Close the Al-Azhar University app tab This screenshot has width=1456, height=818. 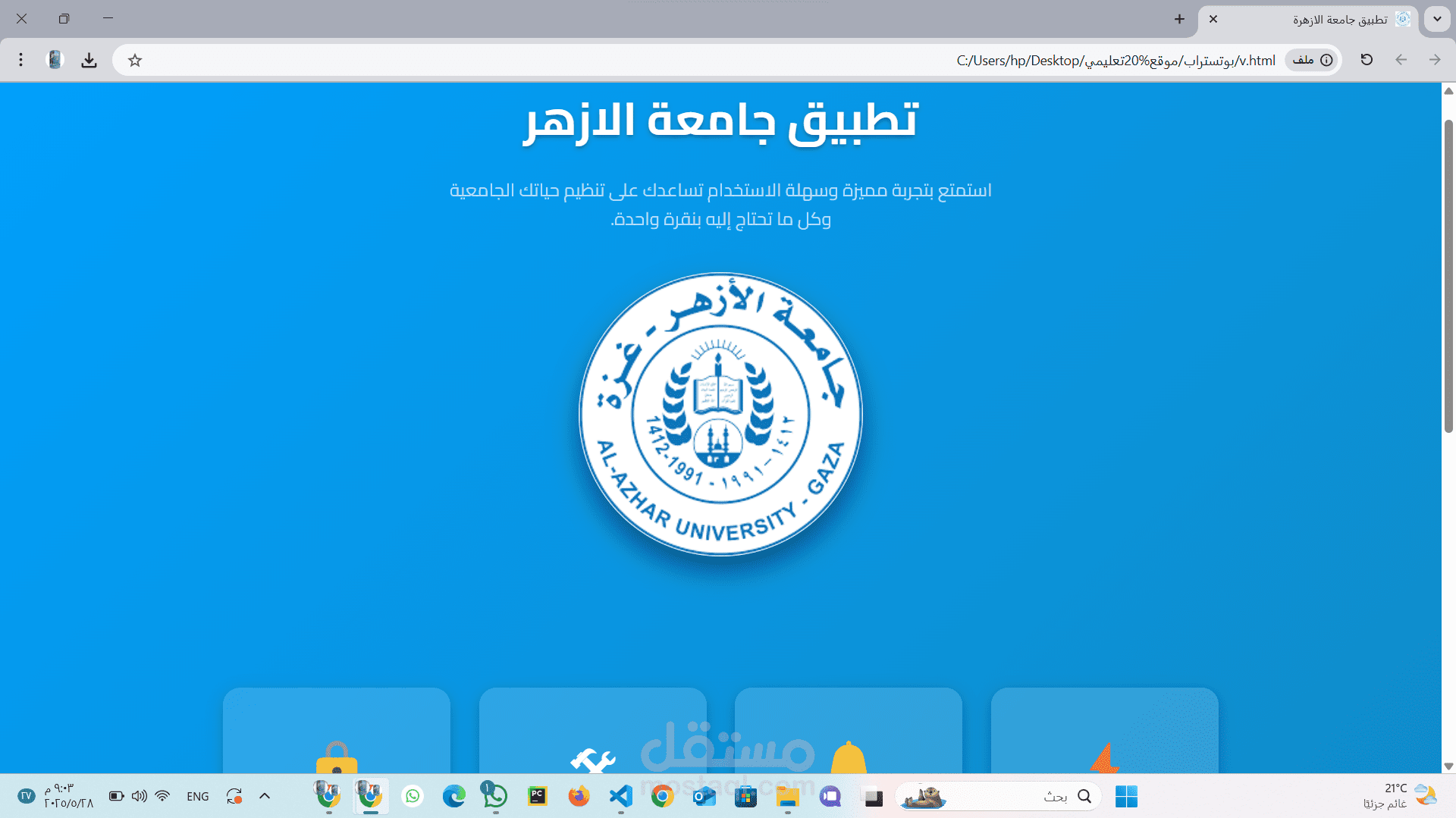pos(1213,19)
